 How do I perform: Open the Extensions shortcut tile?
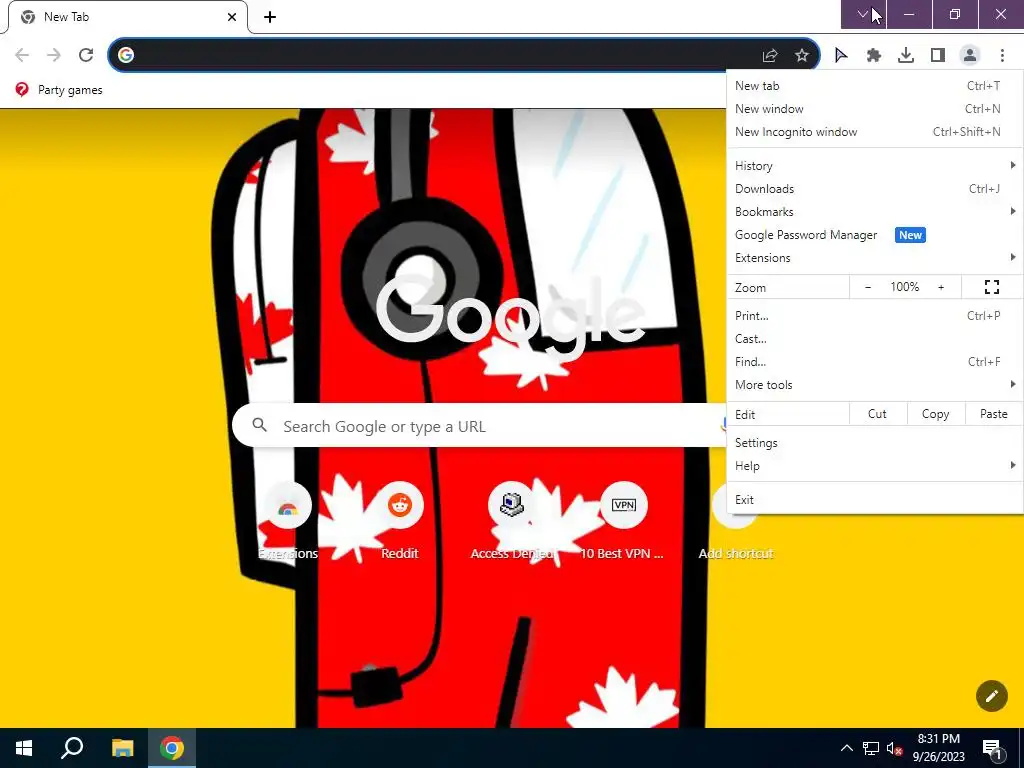pyautogui.click(x=288, y=522)
